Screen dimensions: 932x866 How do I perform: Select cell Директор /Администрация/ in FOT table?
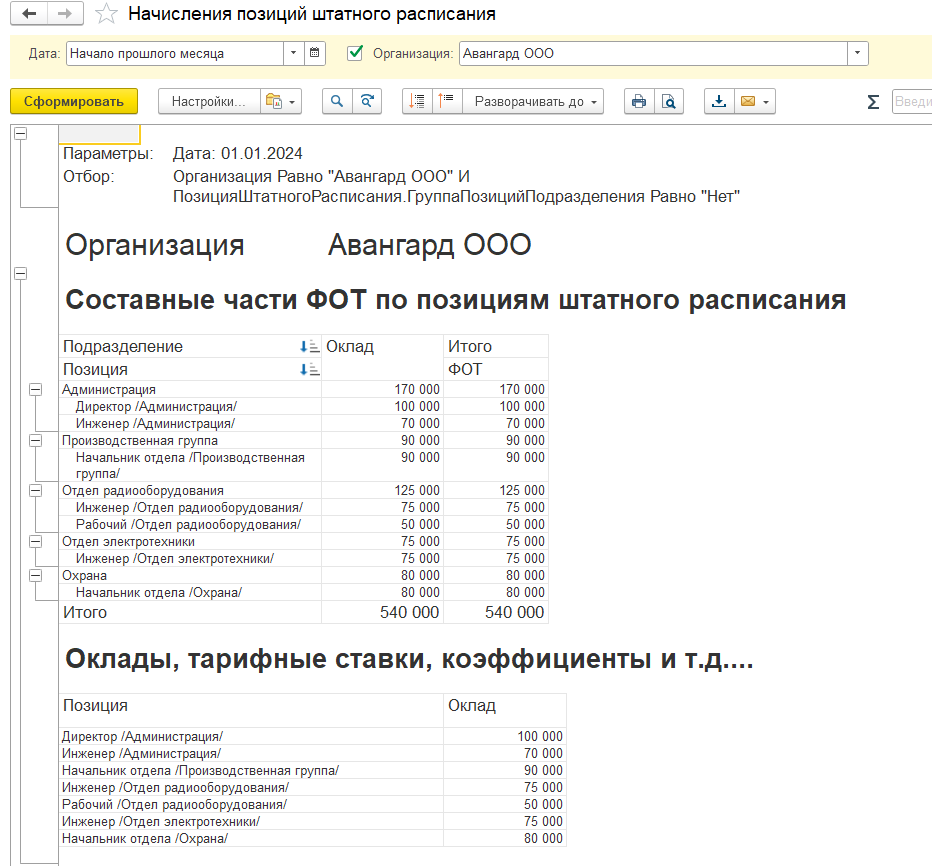point(190,407)
